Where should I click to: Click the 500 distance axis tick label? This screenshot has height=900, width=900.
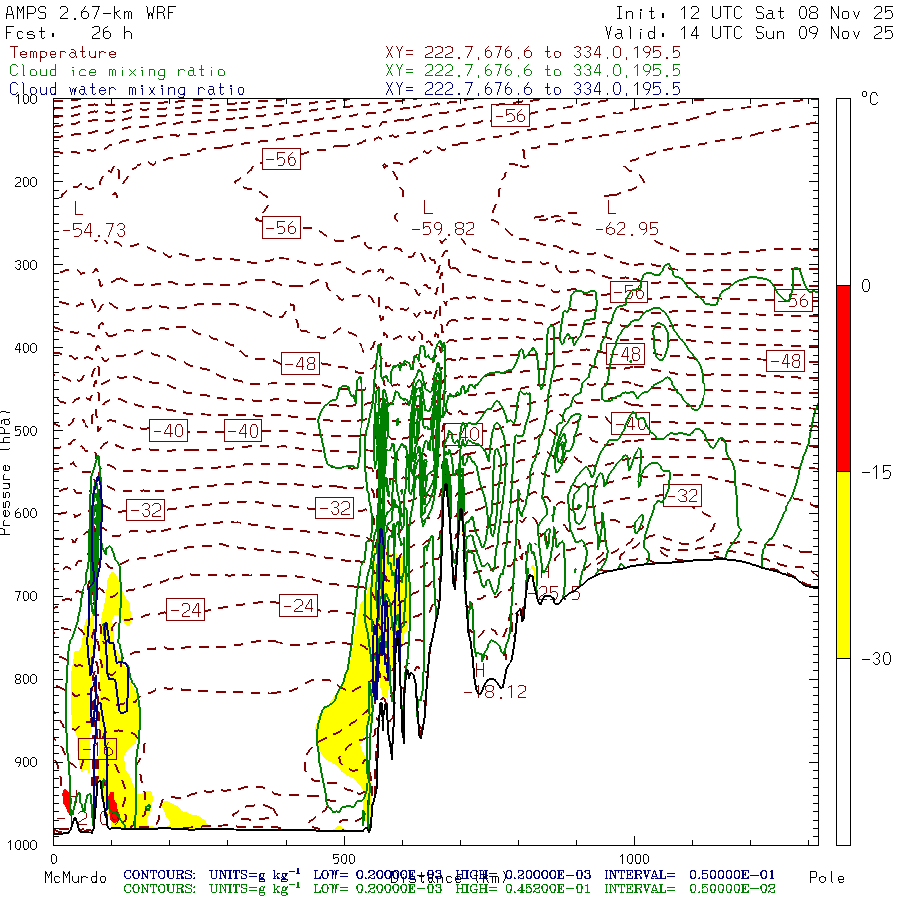344,859
